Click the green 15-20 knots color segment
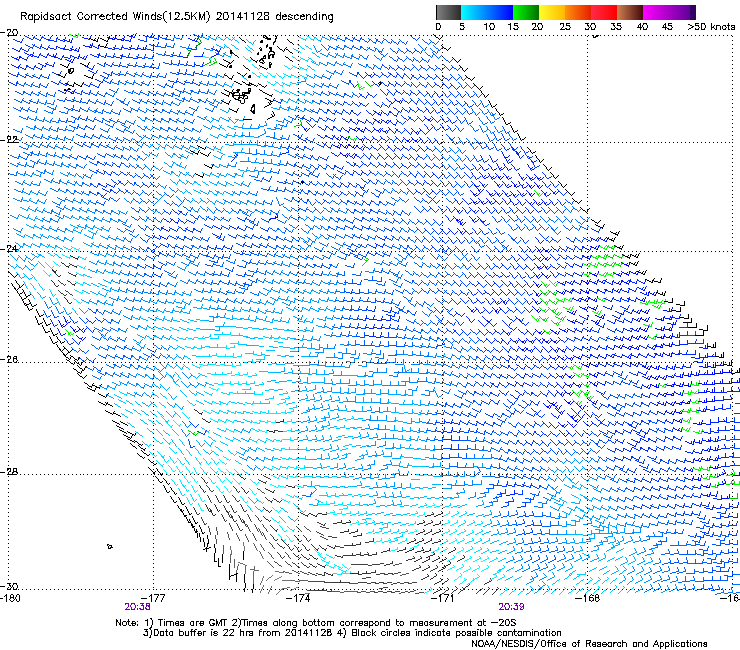Viewport: 740px width, 650px height. point(526,12)
